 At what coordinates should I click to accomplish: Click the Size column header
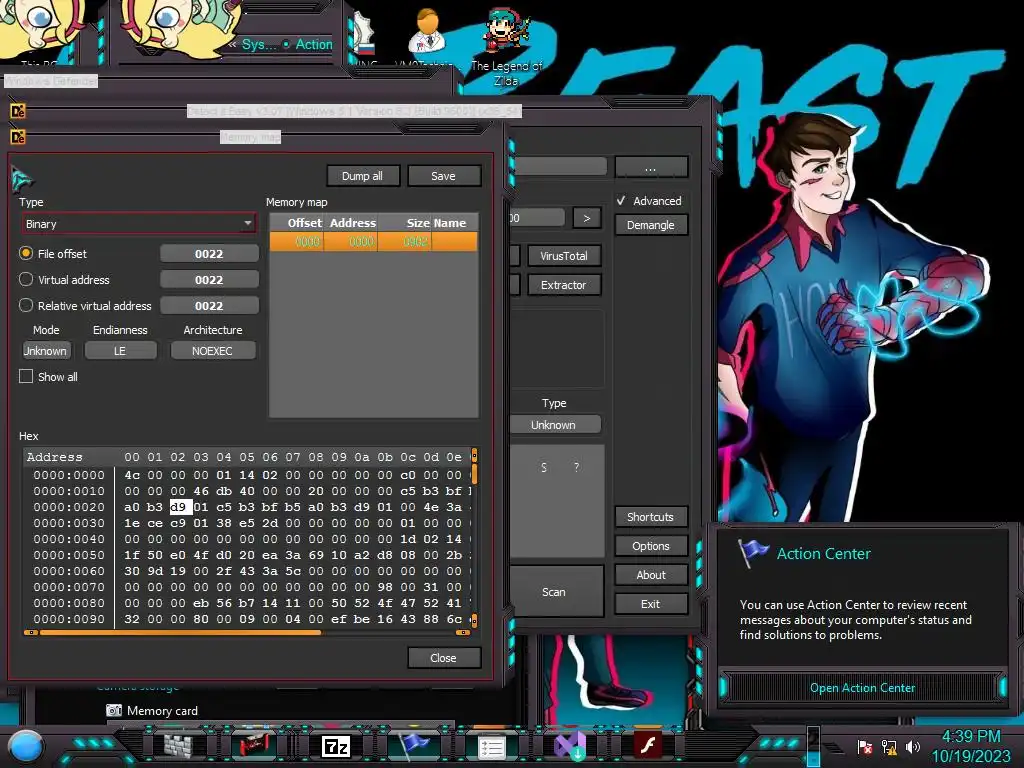pyautogui.click(x=404, y=223)
